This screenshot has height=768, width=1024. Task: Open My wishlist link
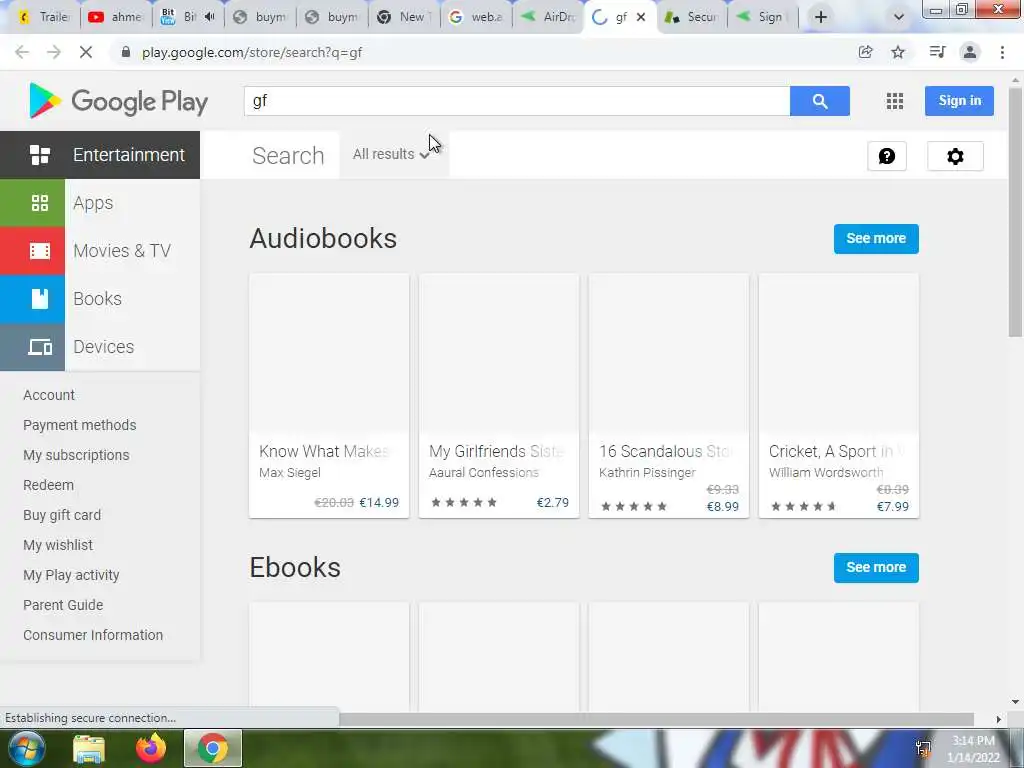point(58,545)
